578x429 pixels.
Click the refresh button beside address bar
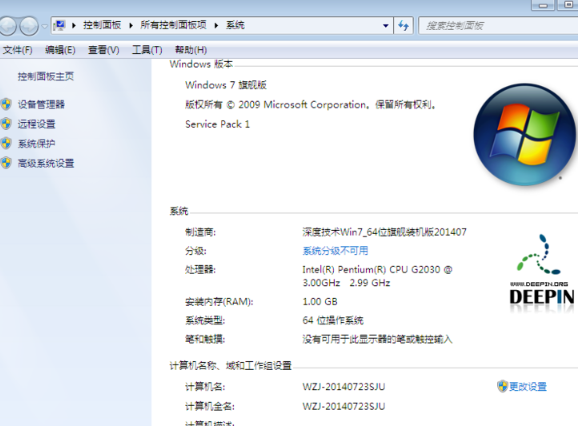point(403,26)
